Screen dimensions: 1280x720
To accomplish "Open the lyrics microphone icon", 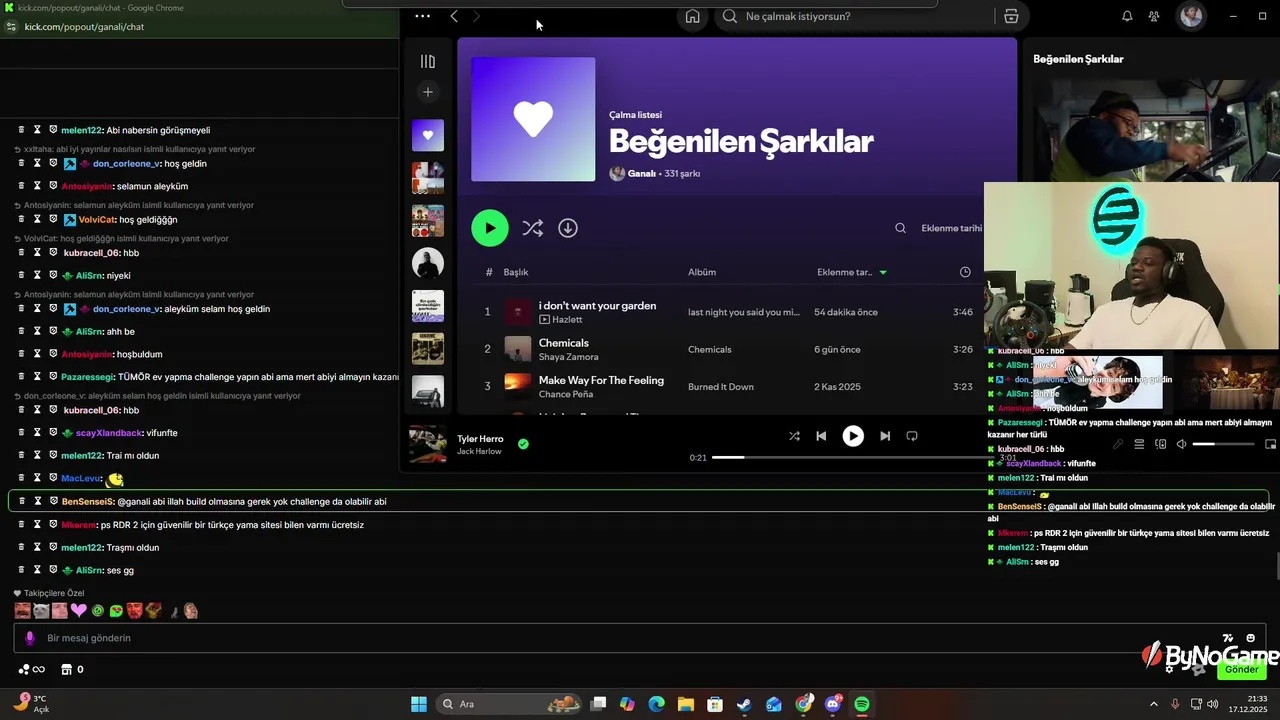I will click(1118, 444).
